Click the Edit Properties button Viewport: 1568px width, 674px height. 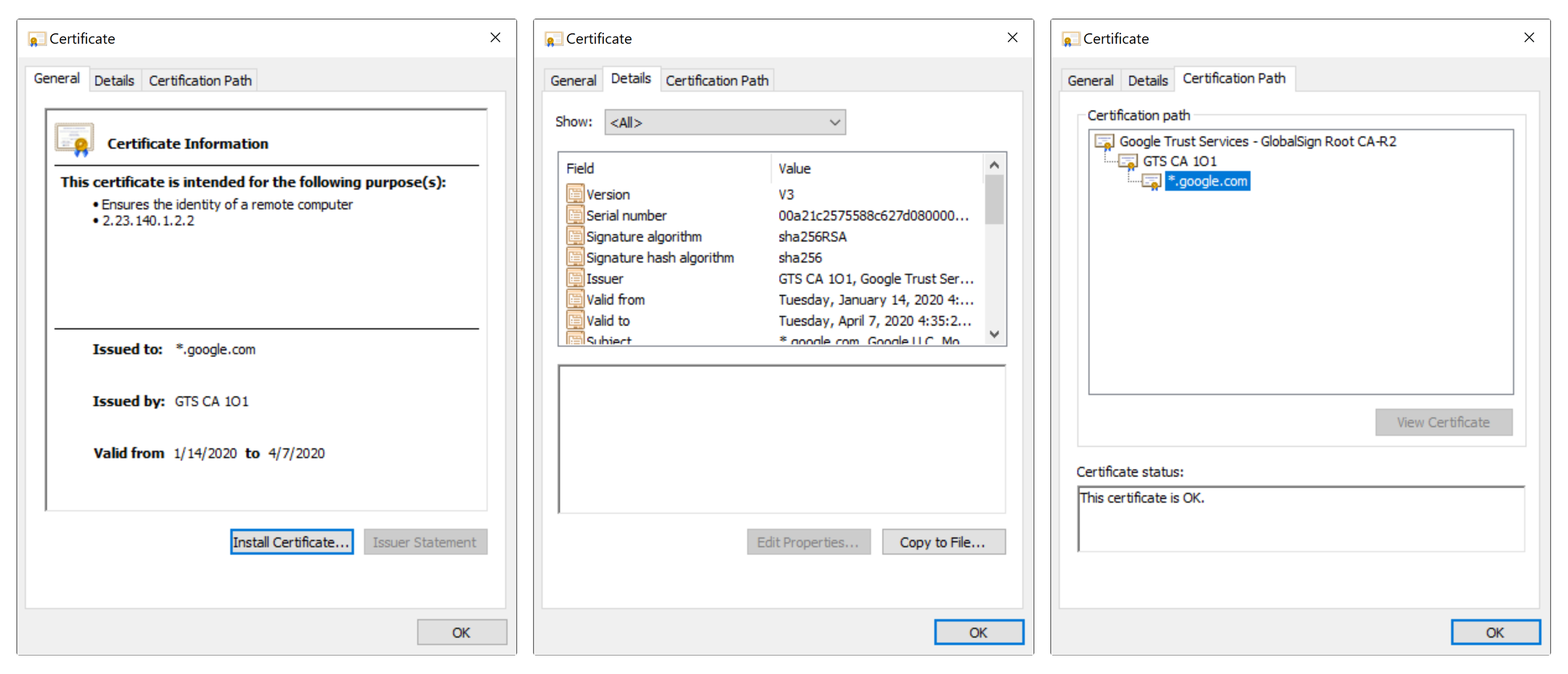coord(808,542)
